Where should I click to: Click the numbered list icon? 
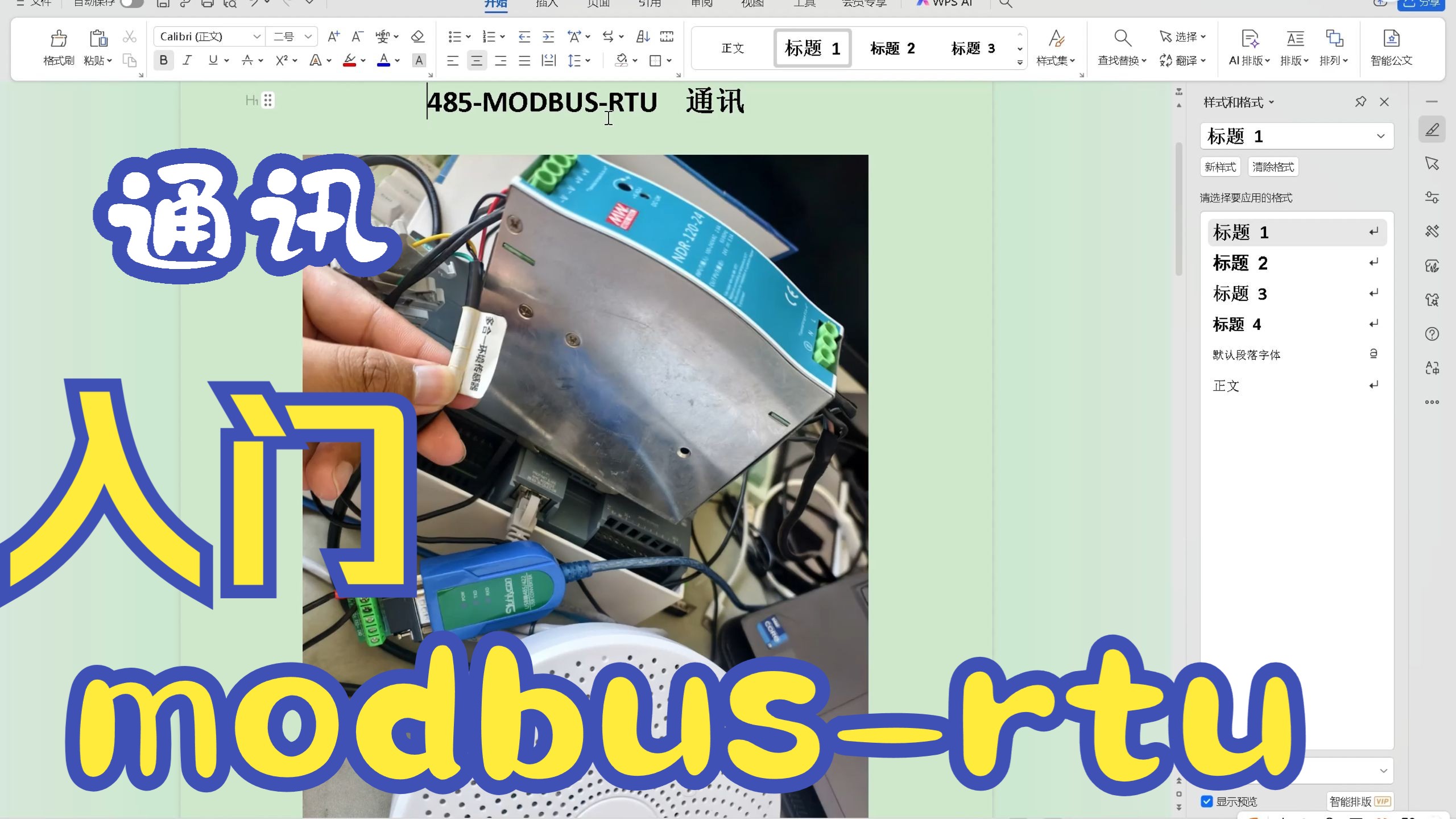tap(489, 37)
